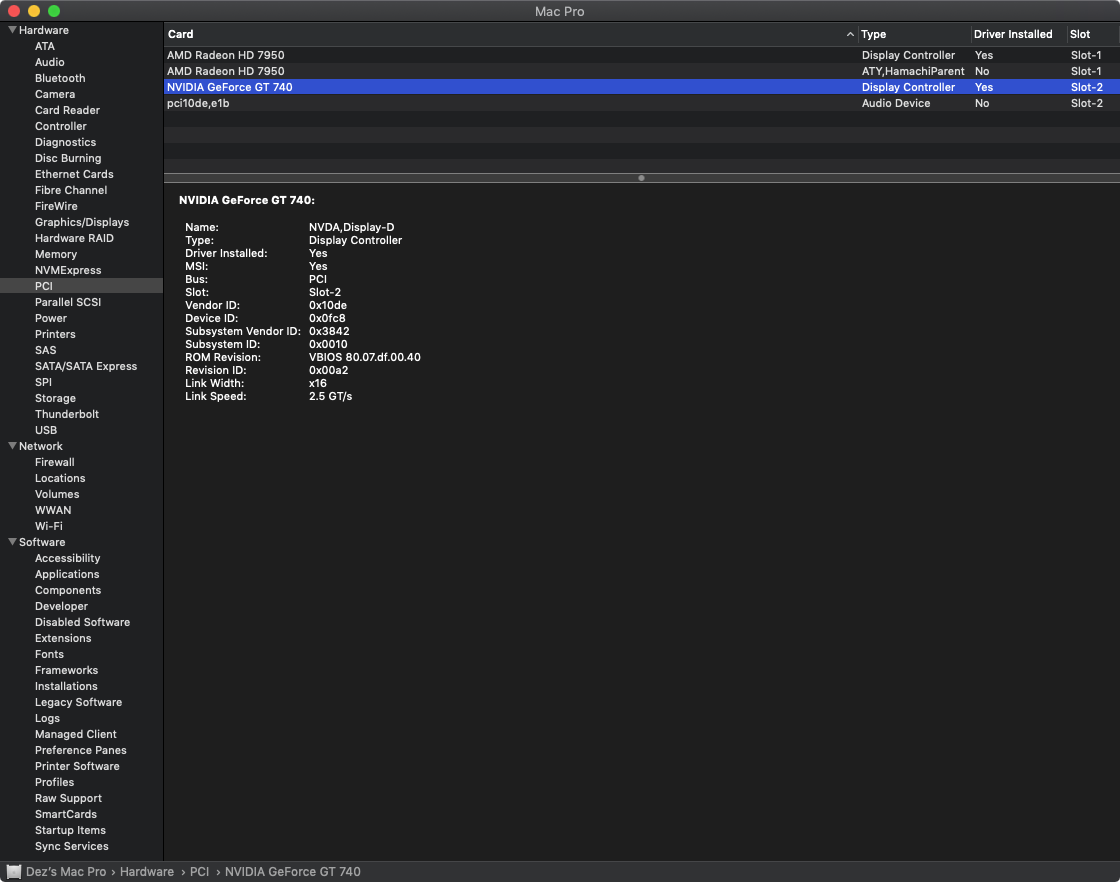
Task: Select Startup Items in the sidebar
Action: pyautogui.click(x=70, y=830)
